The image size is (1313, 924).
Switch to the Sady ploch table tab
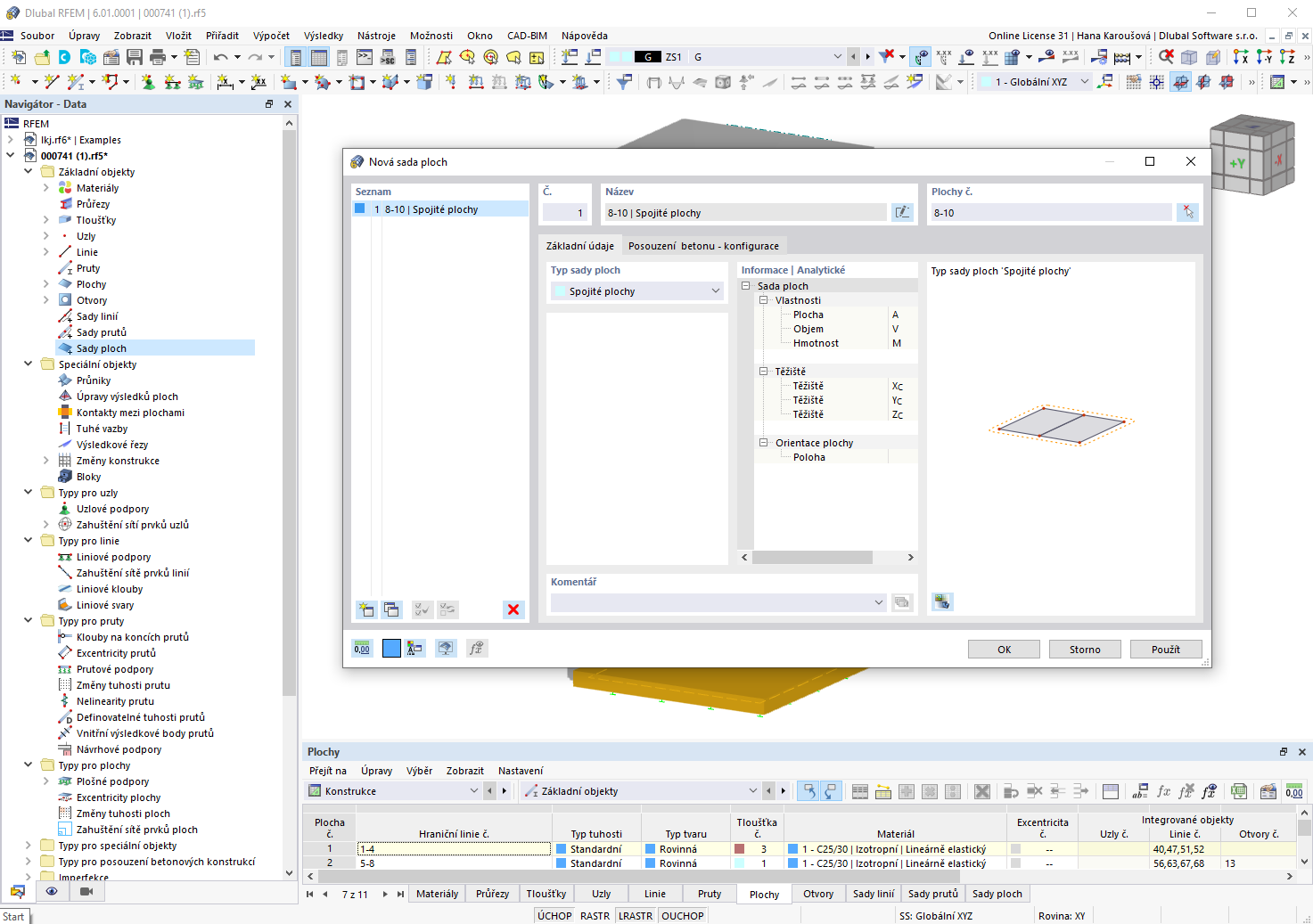(997, 894)
